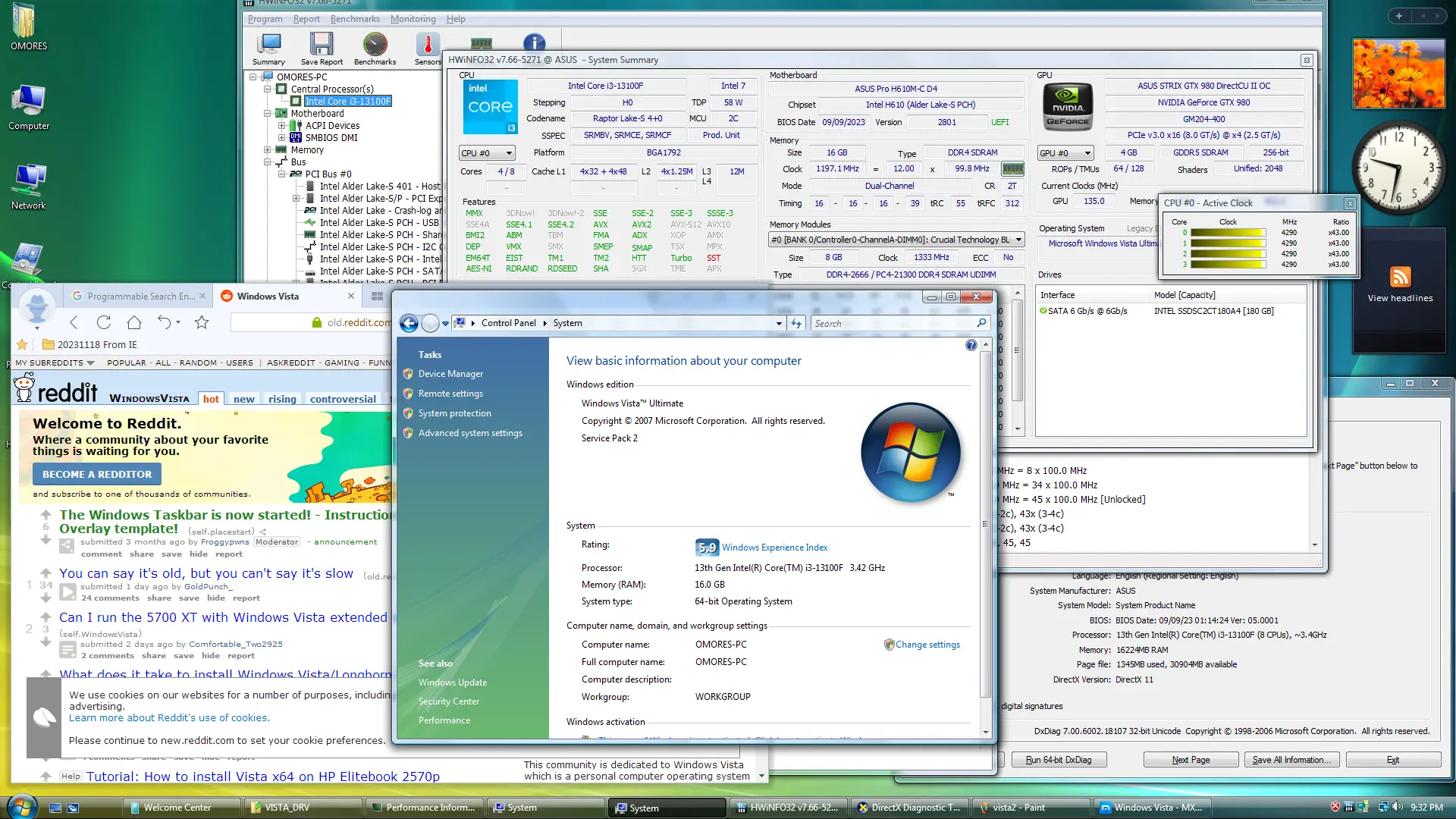Open Device Manager link in System window
This screenshot has height=819, width=1456.
pyautogui.click(x=450, y=374)
